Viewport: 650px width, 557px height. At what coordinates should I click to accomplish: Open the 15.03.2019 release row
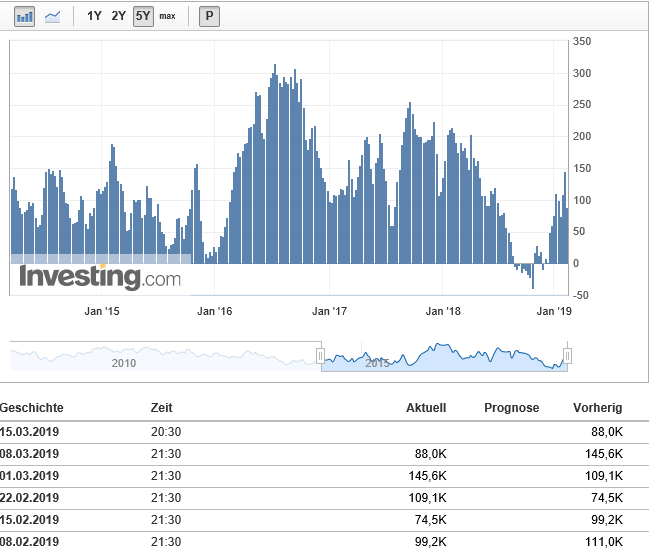(30, 432)
